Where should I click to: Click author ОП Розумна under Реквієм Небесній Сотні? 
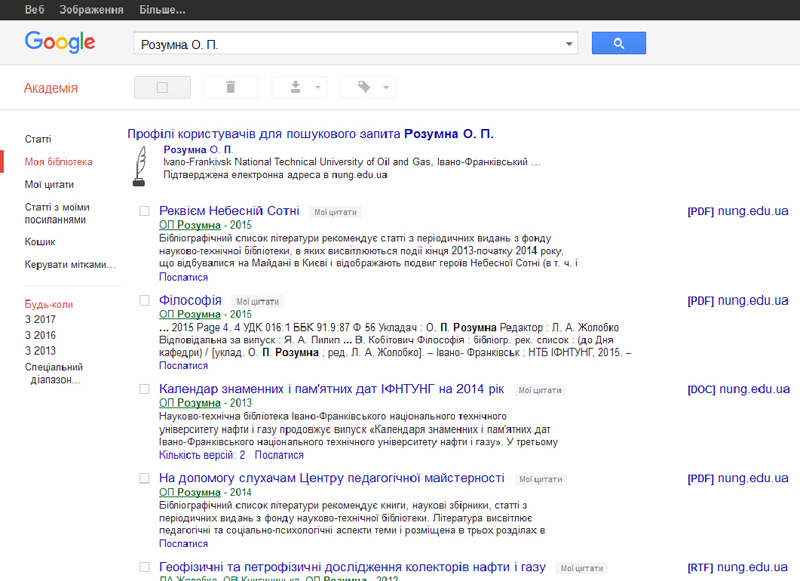coord(190,225)
